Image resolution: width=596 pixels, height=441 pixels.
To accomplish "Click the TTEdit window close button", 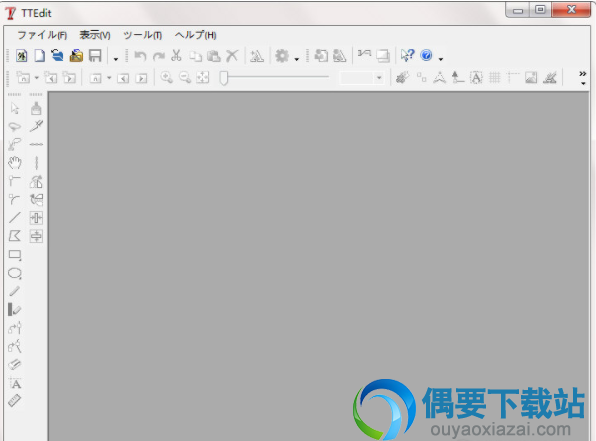I will (571, 10).
